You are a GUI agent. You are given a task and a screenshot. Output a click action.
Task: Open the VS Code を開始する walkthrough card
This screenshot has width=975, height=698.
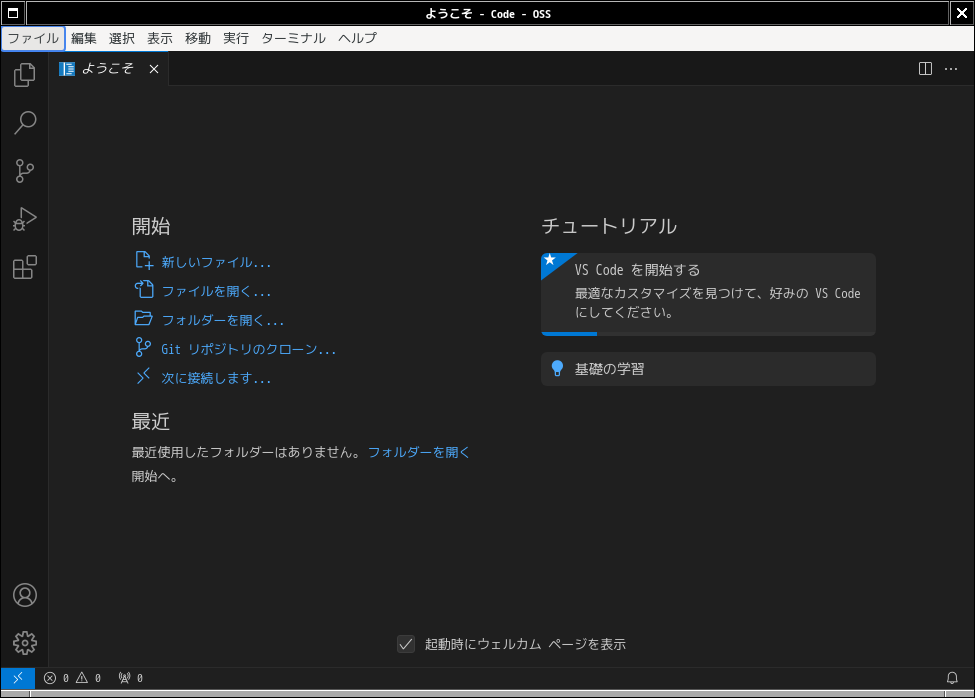(x=708, y=294)
